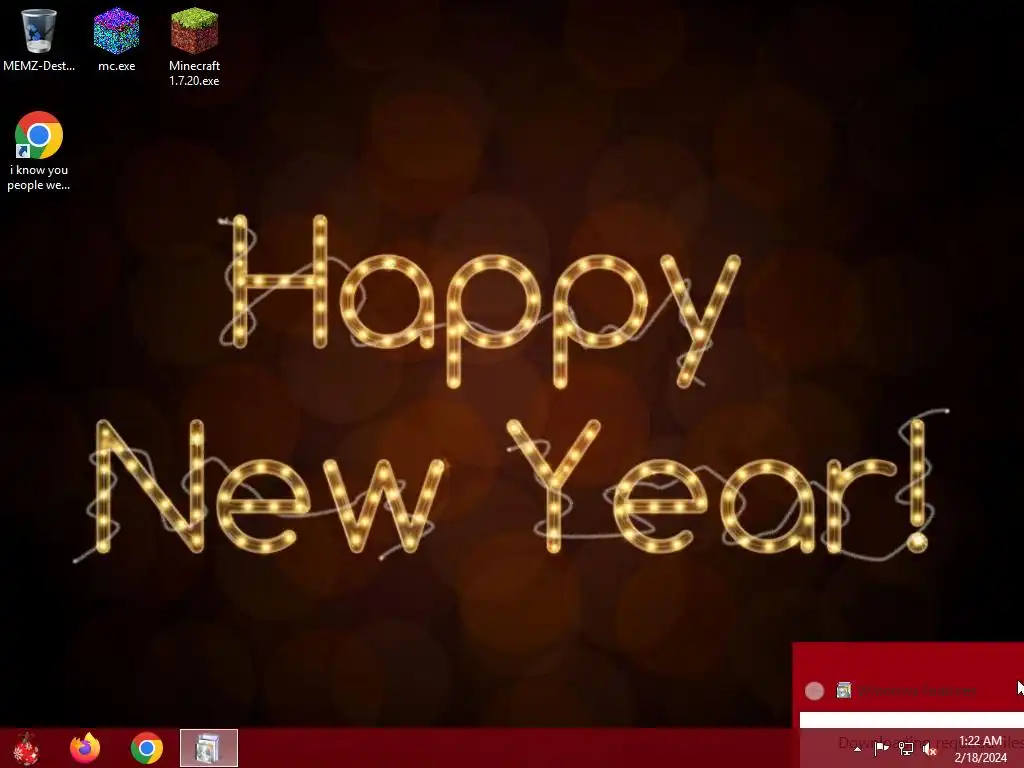This screenshot has width=1024, height=768.
Task: Click the white progress bar in Windows Features
Action: click(912, 720)
